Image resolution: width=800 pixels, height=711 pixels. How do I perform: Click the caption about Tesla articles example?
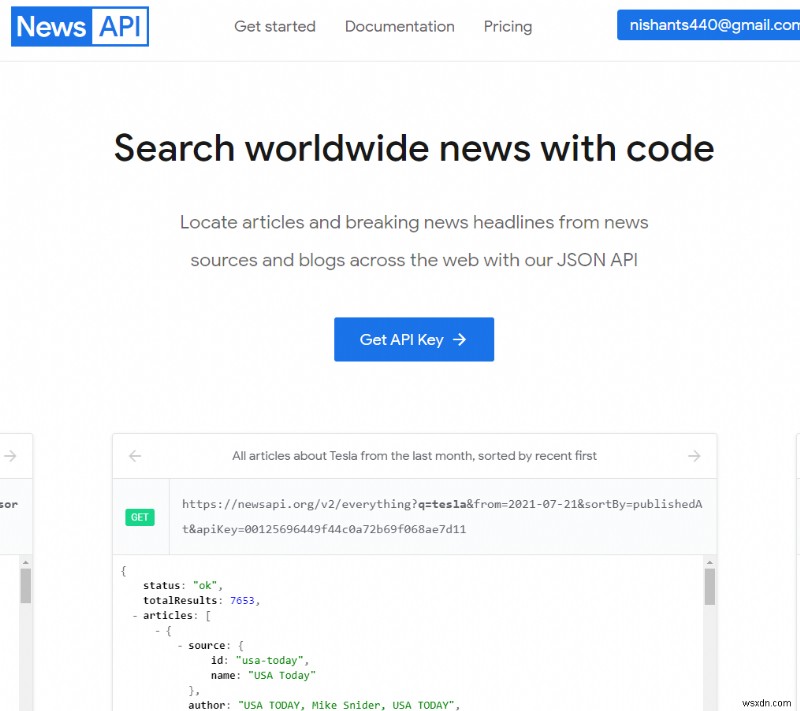414,455
